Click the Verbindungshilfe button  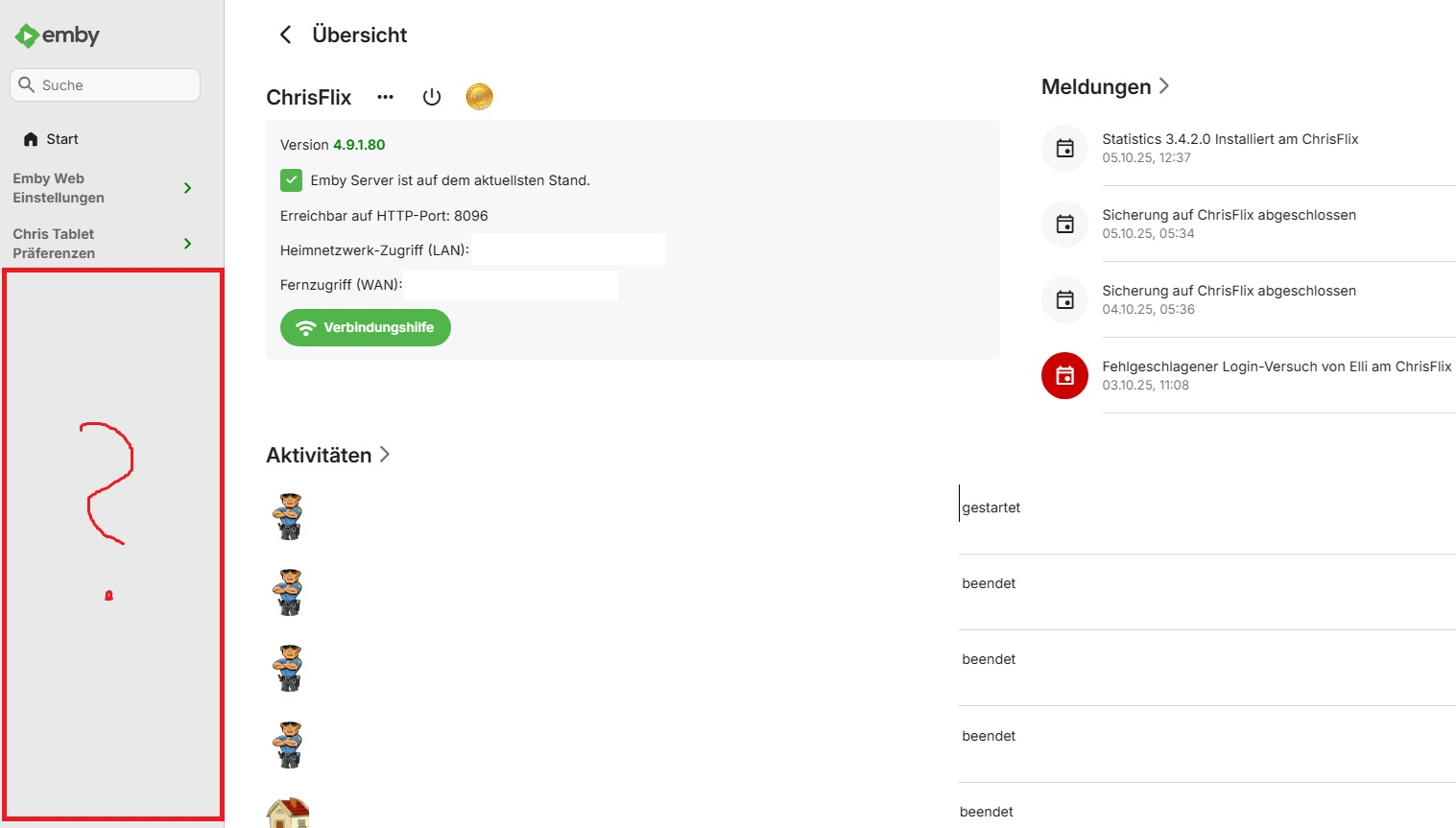click(x=366, y=327)
